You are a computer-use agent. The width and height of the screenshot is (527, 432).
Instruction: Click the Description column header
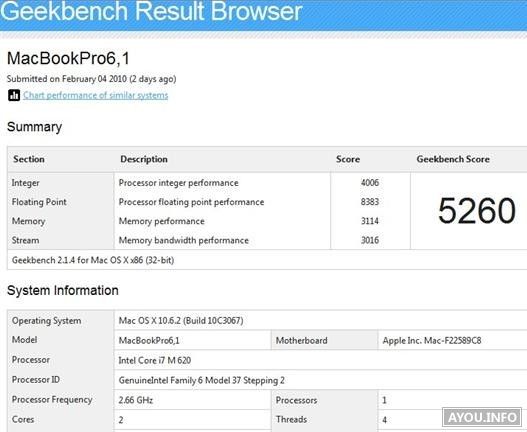144,159
